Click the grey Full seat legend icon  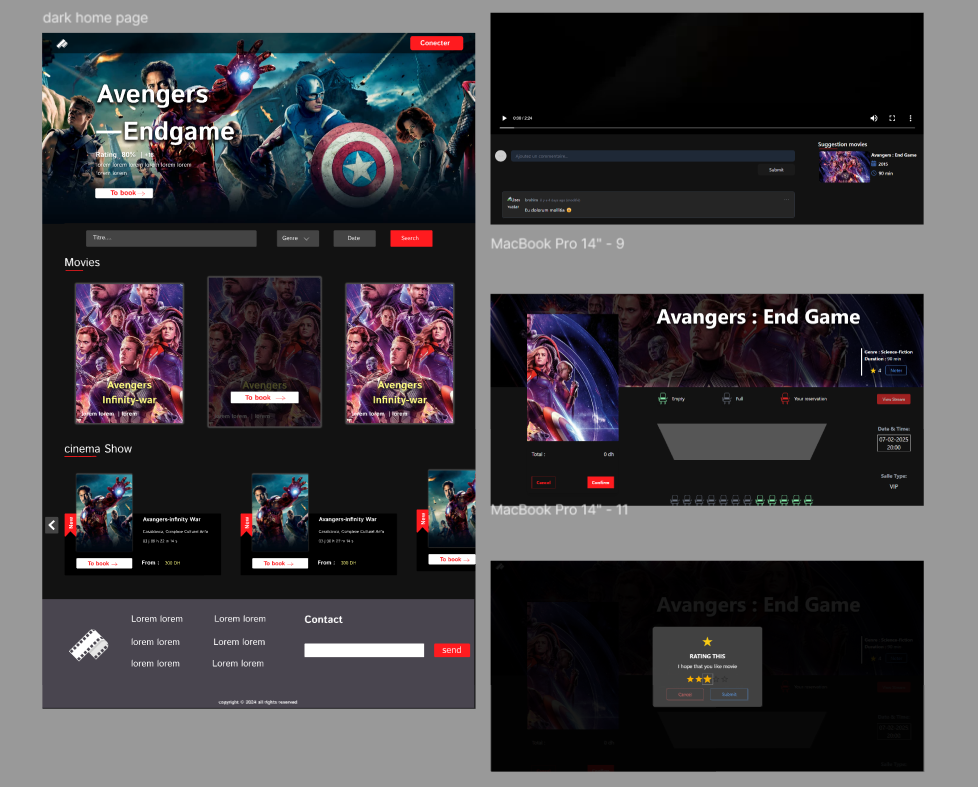click(x=726, y=398)
